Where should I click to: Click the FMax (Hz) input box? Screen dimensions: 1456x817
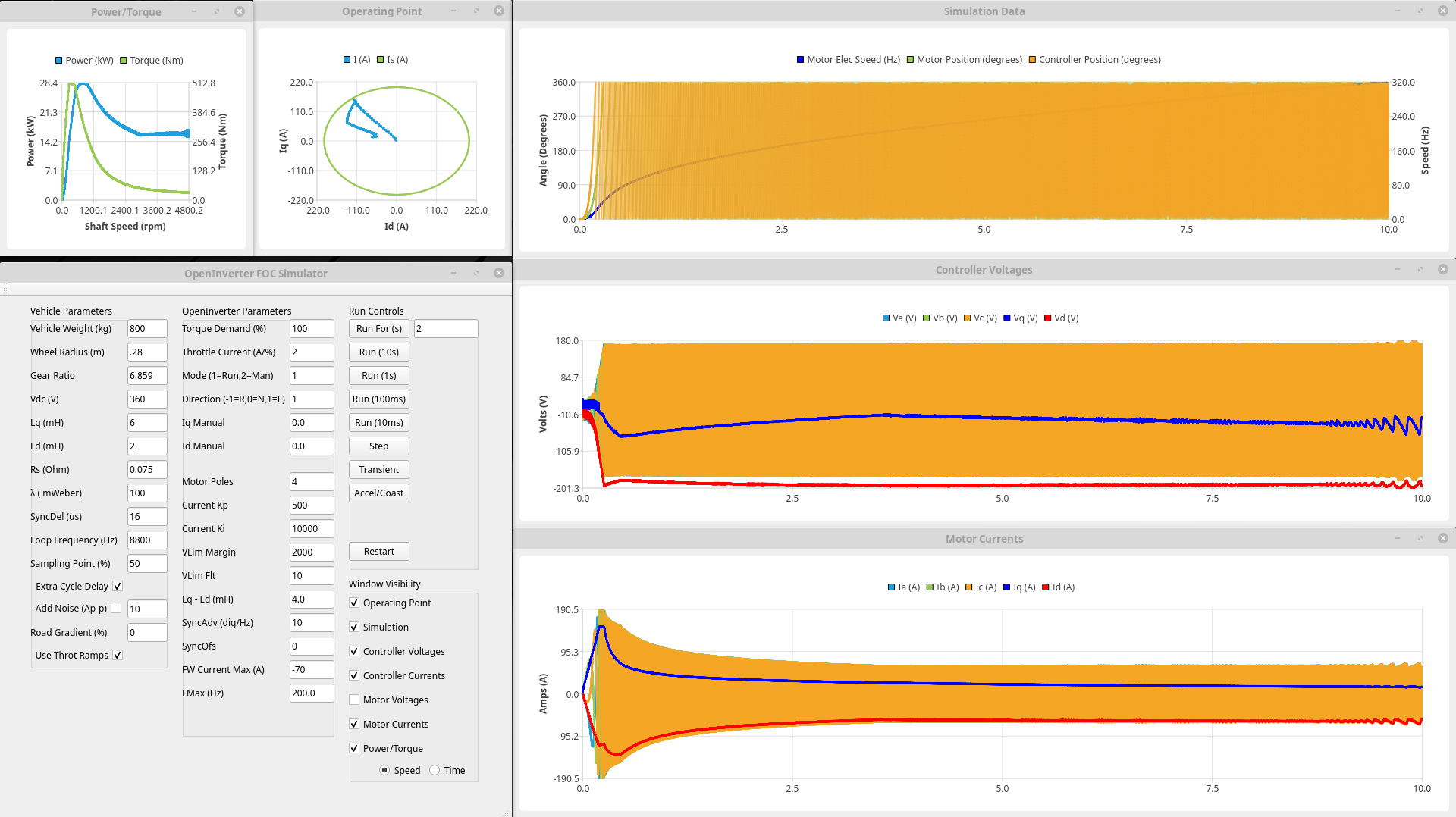[x=311, y=693]
